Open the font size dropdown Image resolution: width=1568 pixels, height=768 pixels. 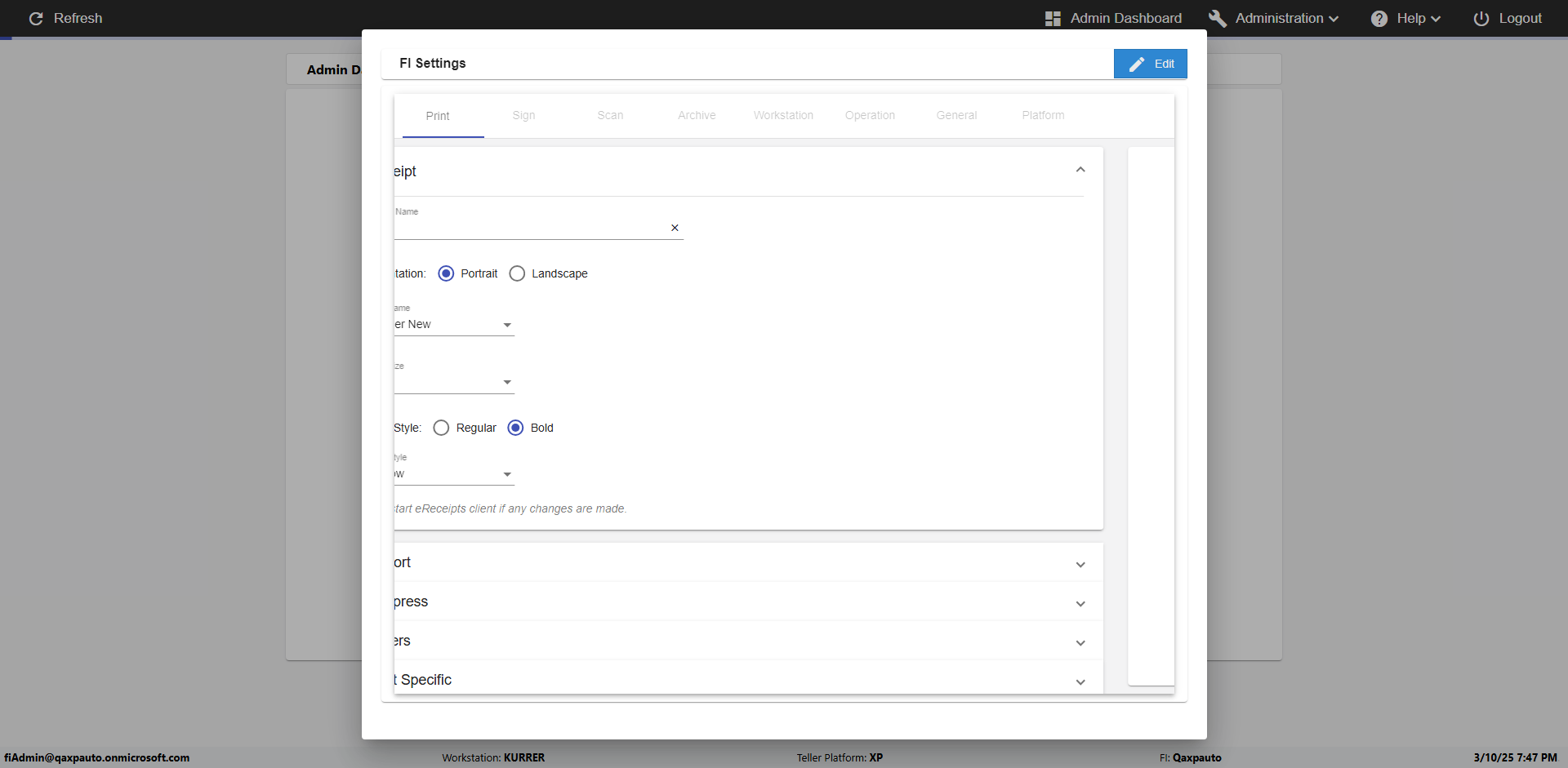click(507, 382)
